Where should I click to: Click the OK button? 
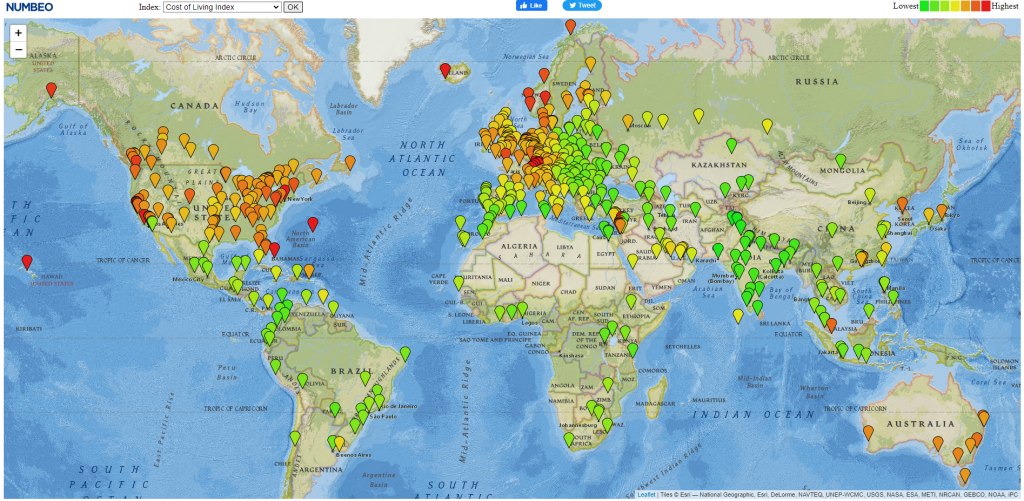(293, 7)
